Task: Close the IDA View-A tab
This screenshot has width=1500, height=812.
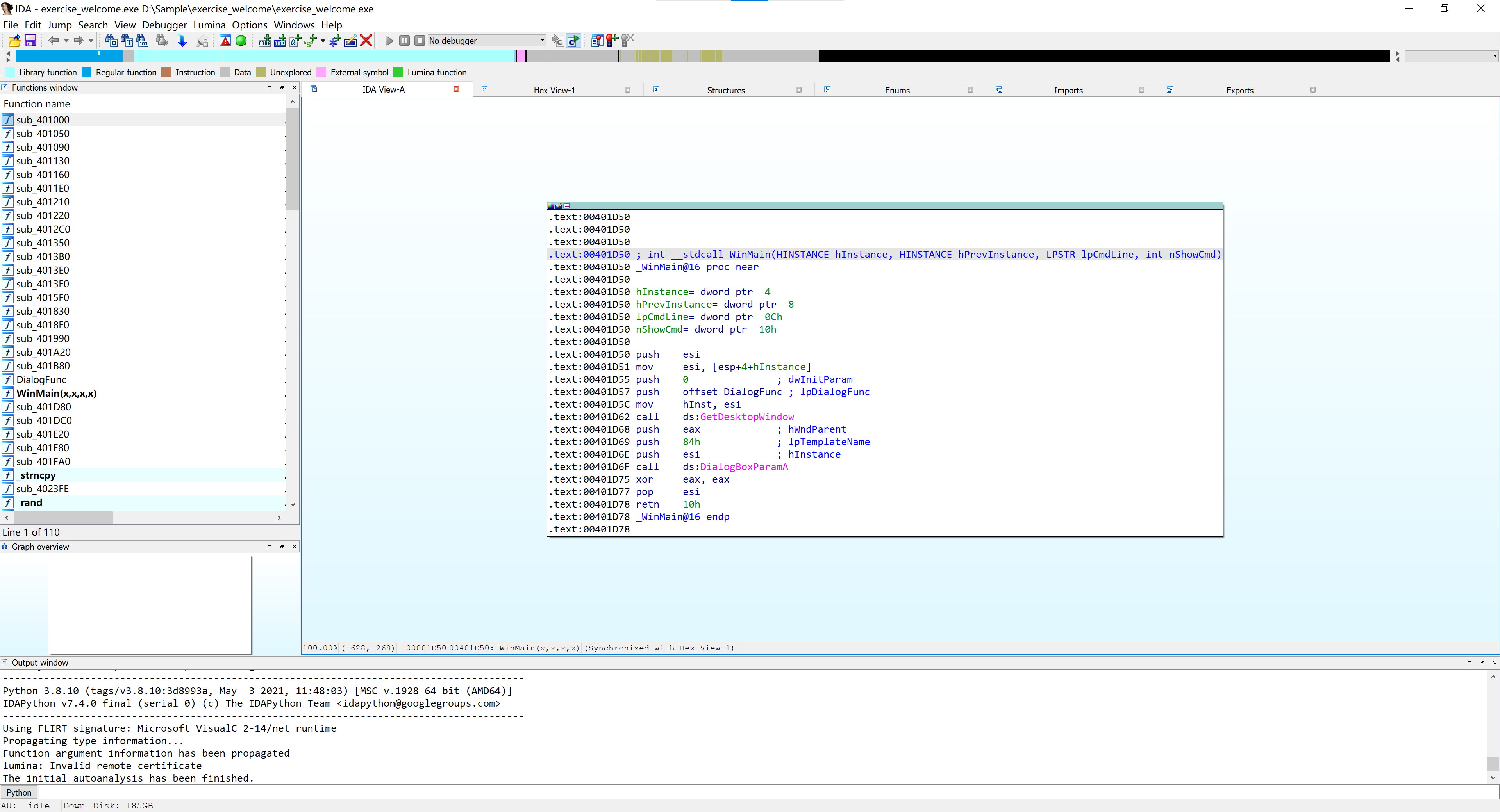Action: [456, 89]
